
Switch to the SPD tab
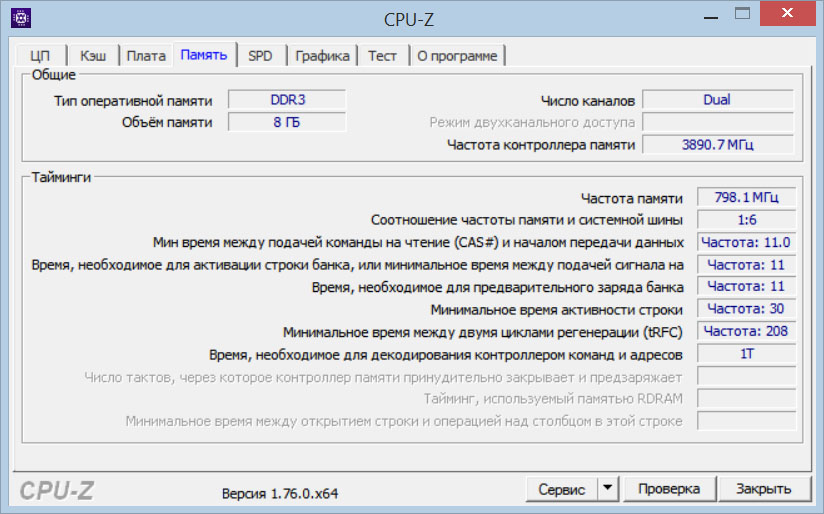pos(261,56)
